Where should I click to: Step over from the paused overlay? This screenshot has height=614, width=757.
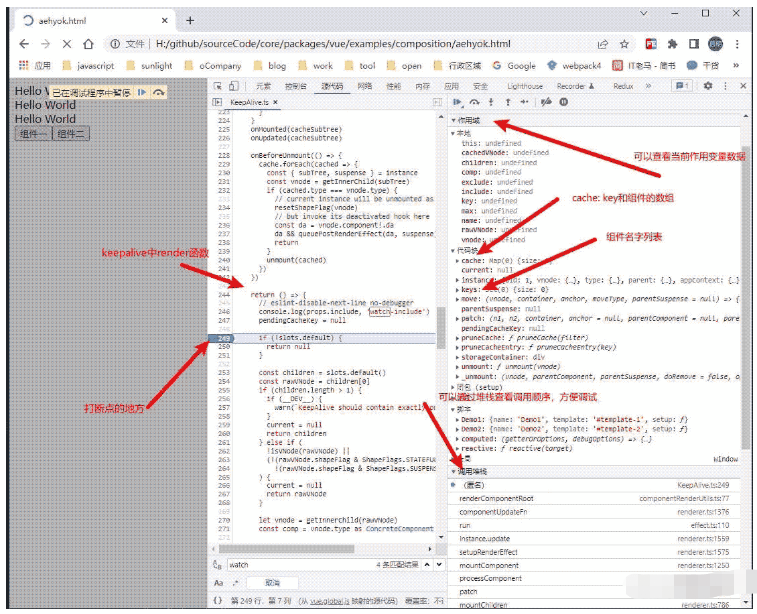pyautogui.click(x=158, y=92)
